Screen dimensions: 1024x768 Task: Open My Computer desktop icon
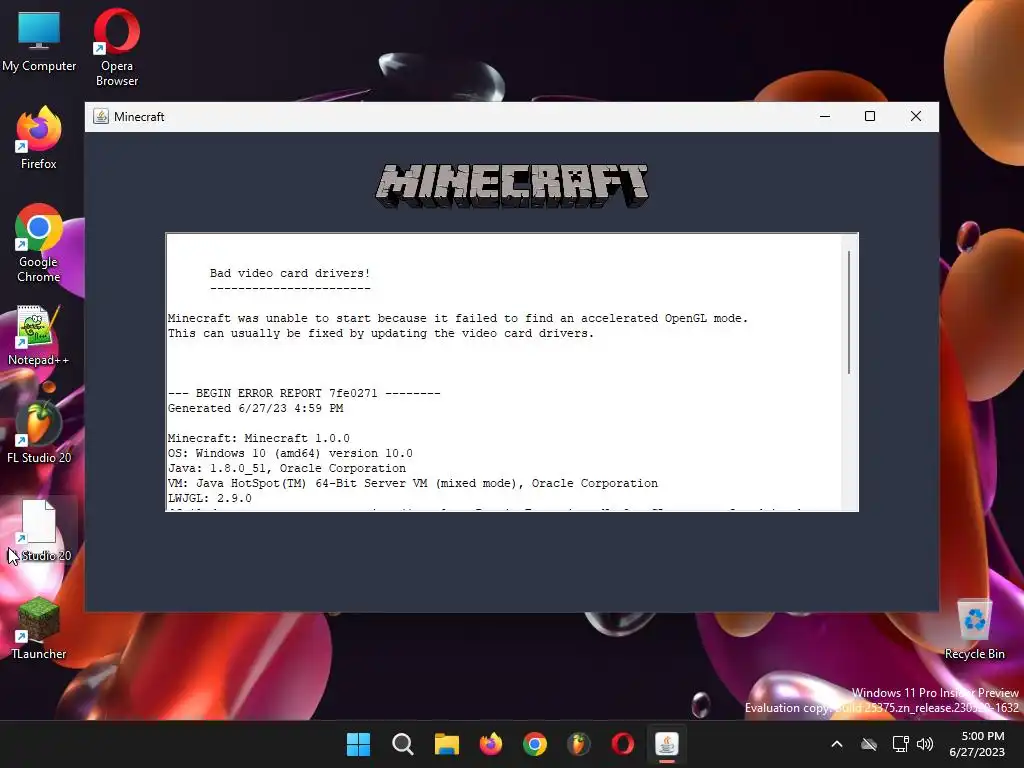(x=39, y=42)
